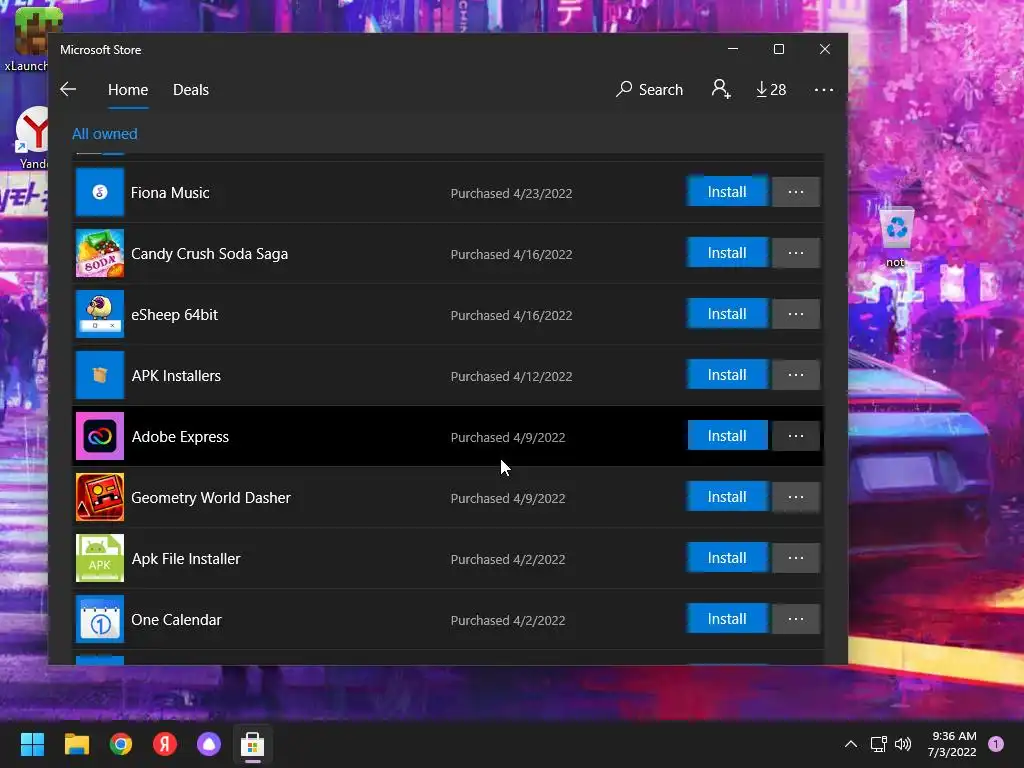
Task: Select the APK Installers title
Action: pos(176,376)
